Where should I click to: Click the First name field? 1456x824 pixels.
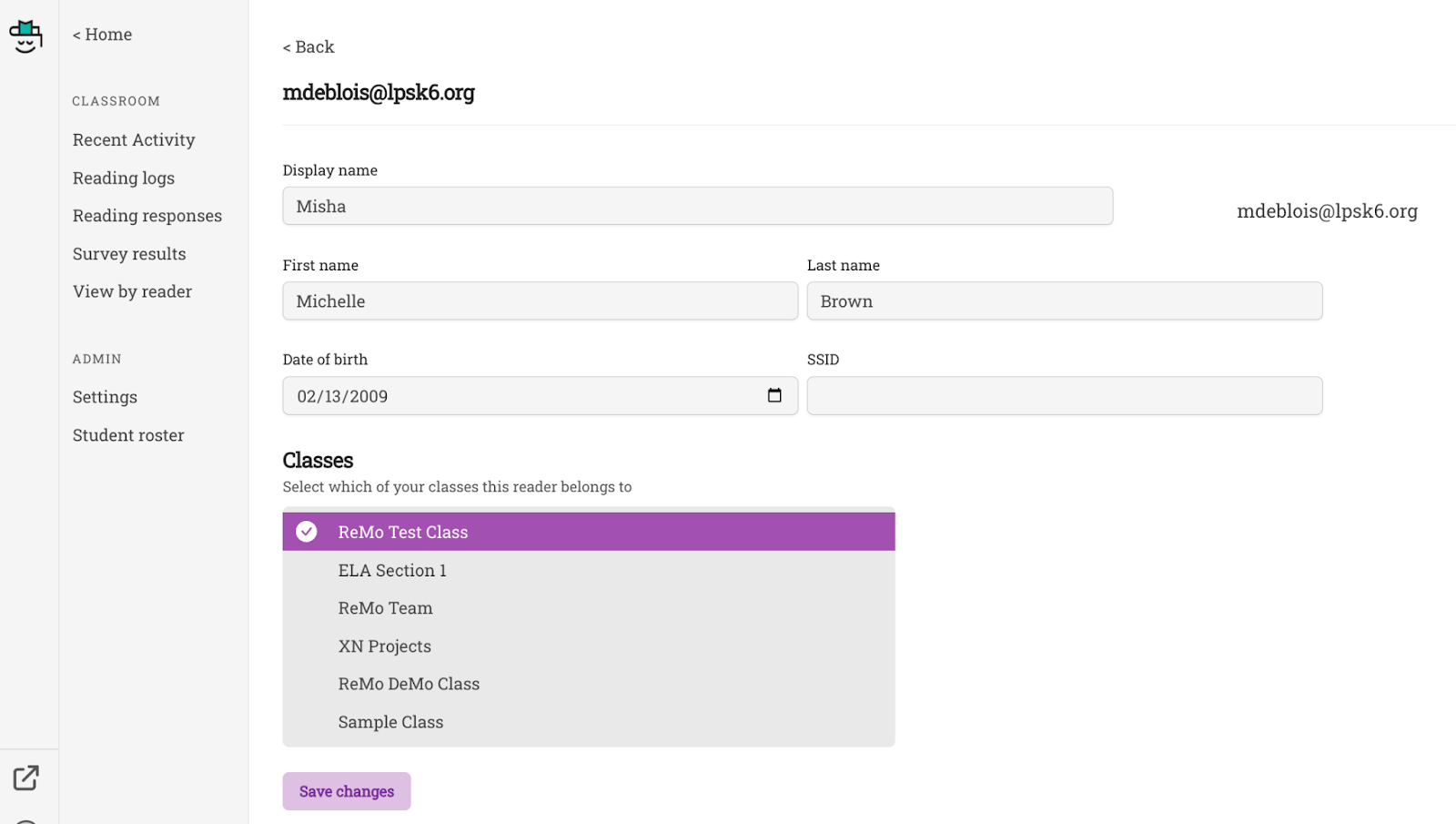pyautogui.click(x=541, y=300)
